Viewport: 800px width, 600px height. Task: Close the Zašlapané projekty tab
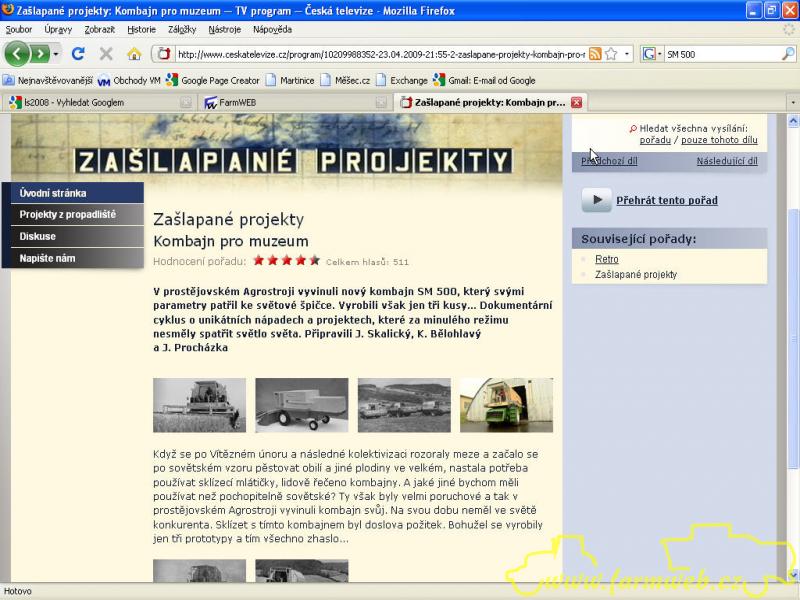pyautogui.click(x=576, y=102)
